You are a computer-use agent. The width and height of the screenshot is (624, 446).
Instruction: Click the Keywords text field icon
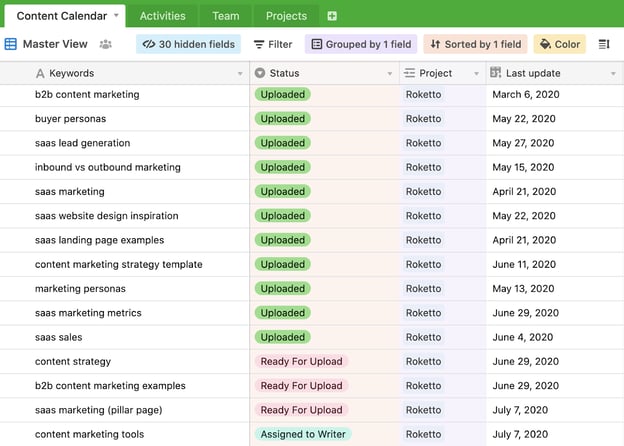pyautogui.click(x=40, y=73)
